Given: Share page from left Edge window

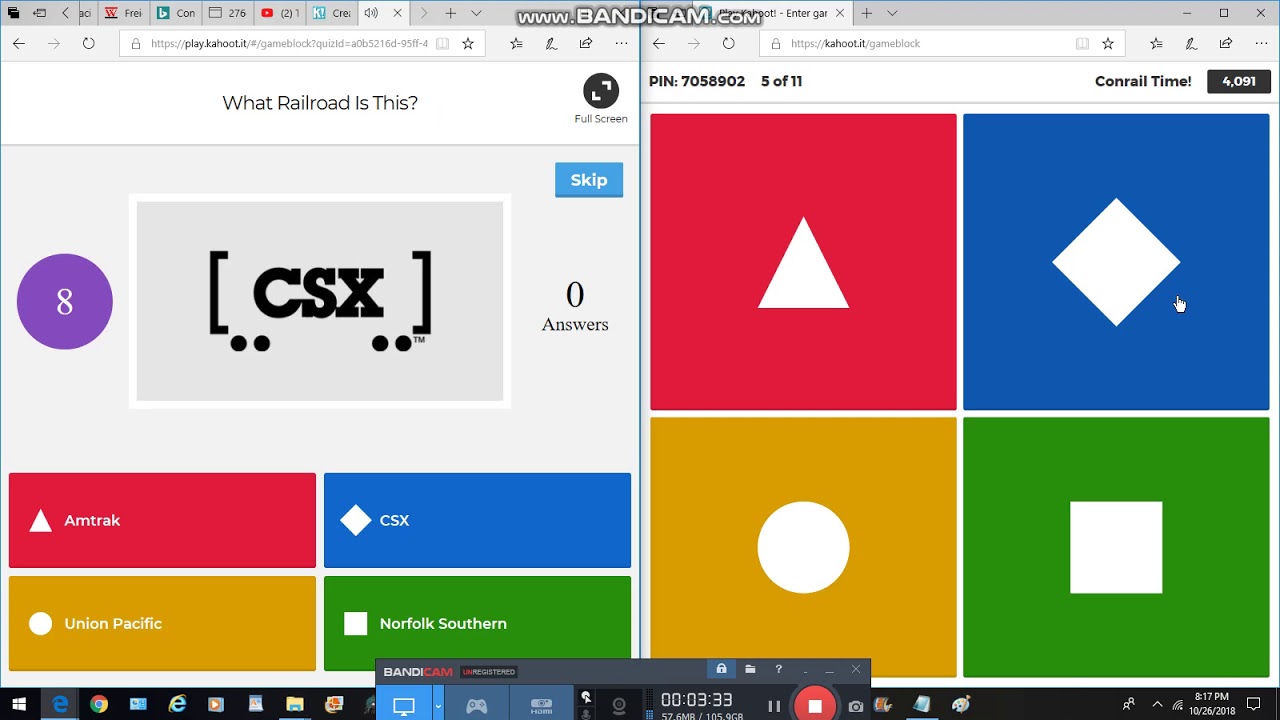Looking at the screenshot, I should click(x=586, y=43).
